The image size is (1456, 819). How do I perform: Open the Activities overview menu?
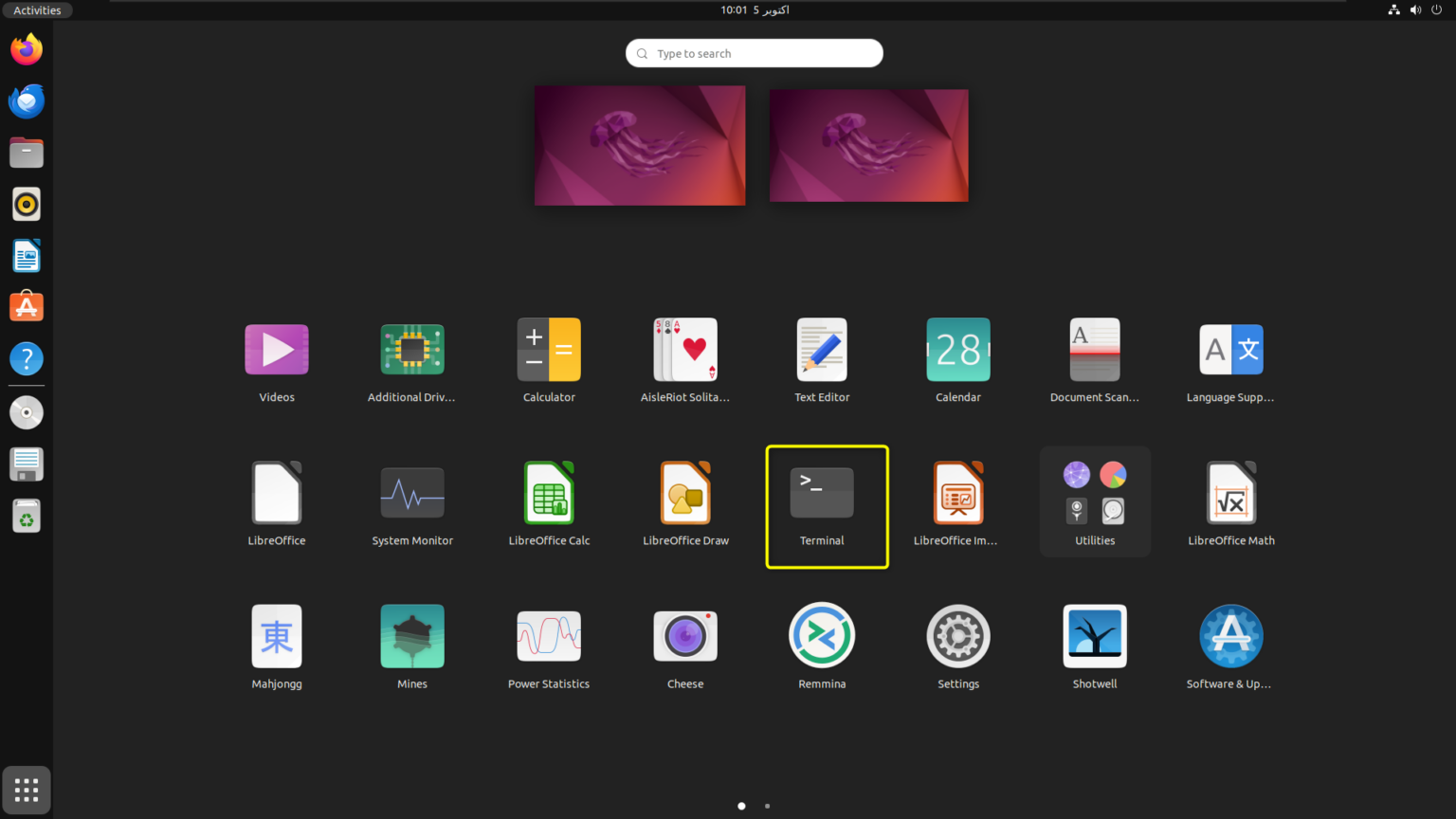37,9
